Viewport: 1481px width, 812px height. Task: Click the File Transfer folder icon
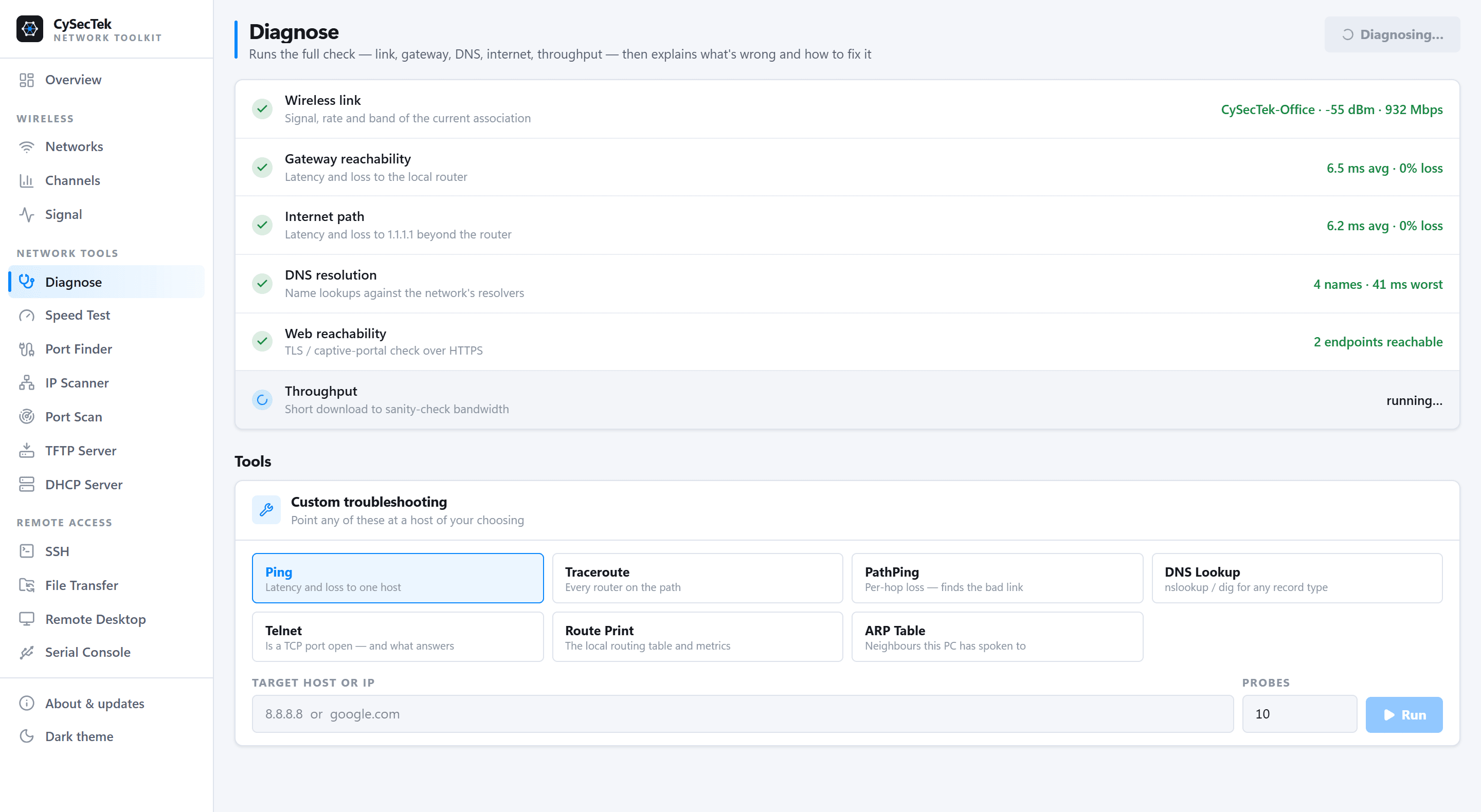tap(26, 585)
